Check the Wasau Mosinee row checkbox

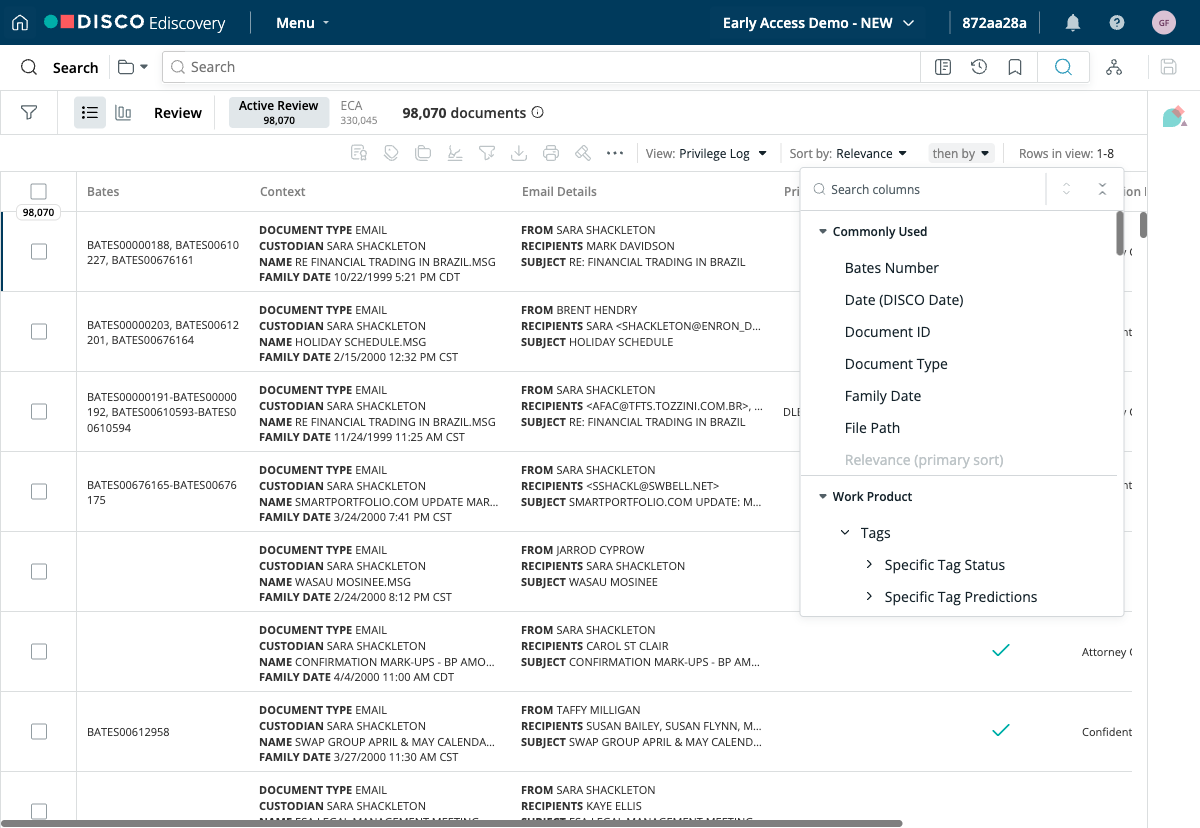(x=38, y=572)
